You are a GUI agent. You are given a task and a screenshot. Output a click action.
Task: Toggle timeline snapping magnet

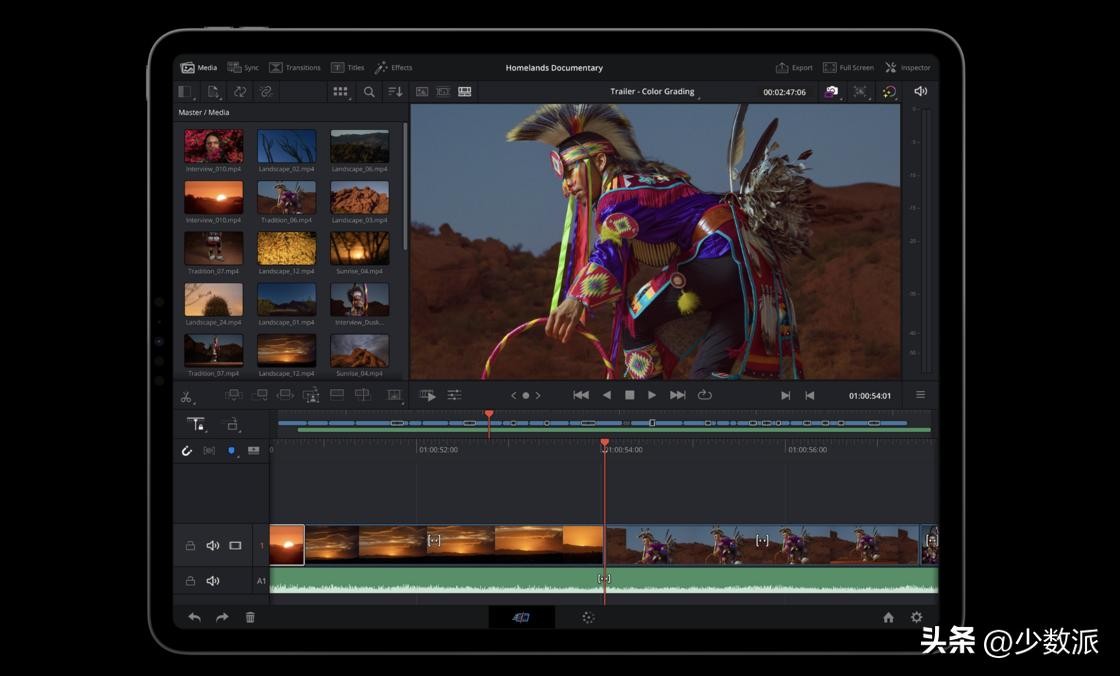(186, 451)
